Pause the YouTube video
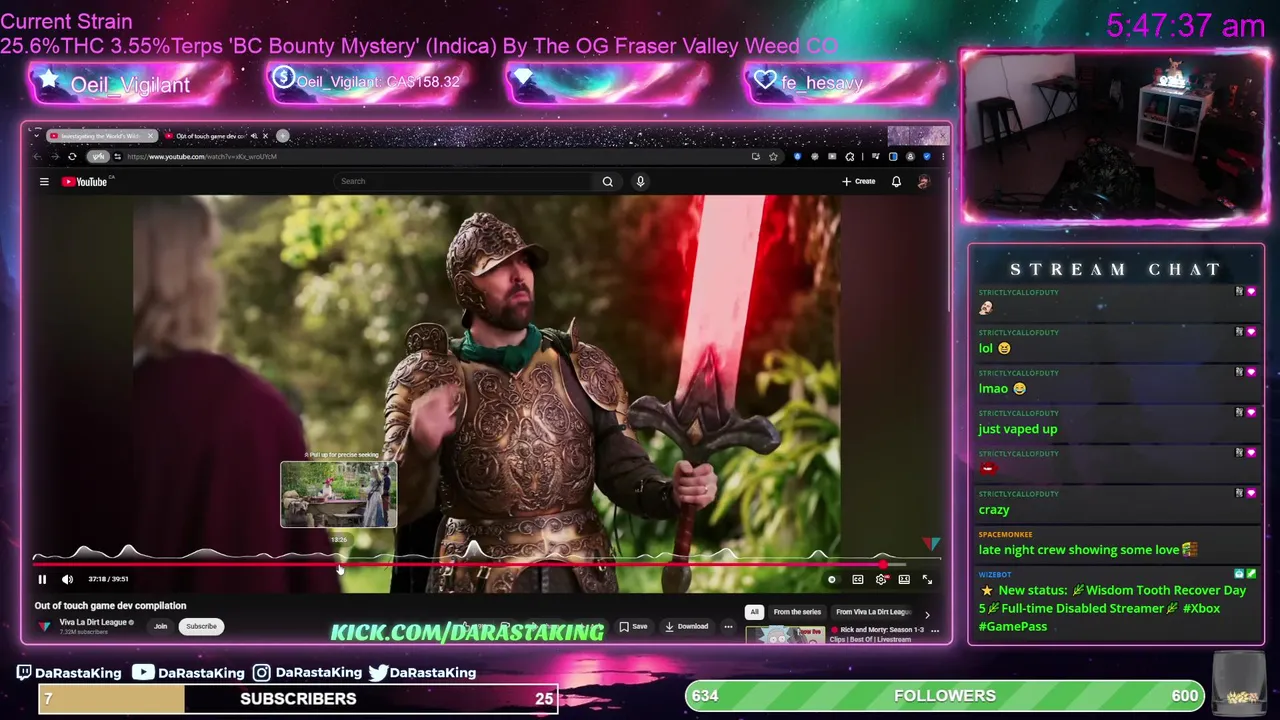Viewport: 1280px width, 720px height. click(x=42, y=579)
